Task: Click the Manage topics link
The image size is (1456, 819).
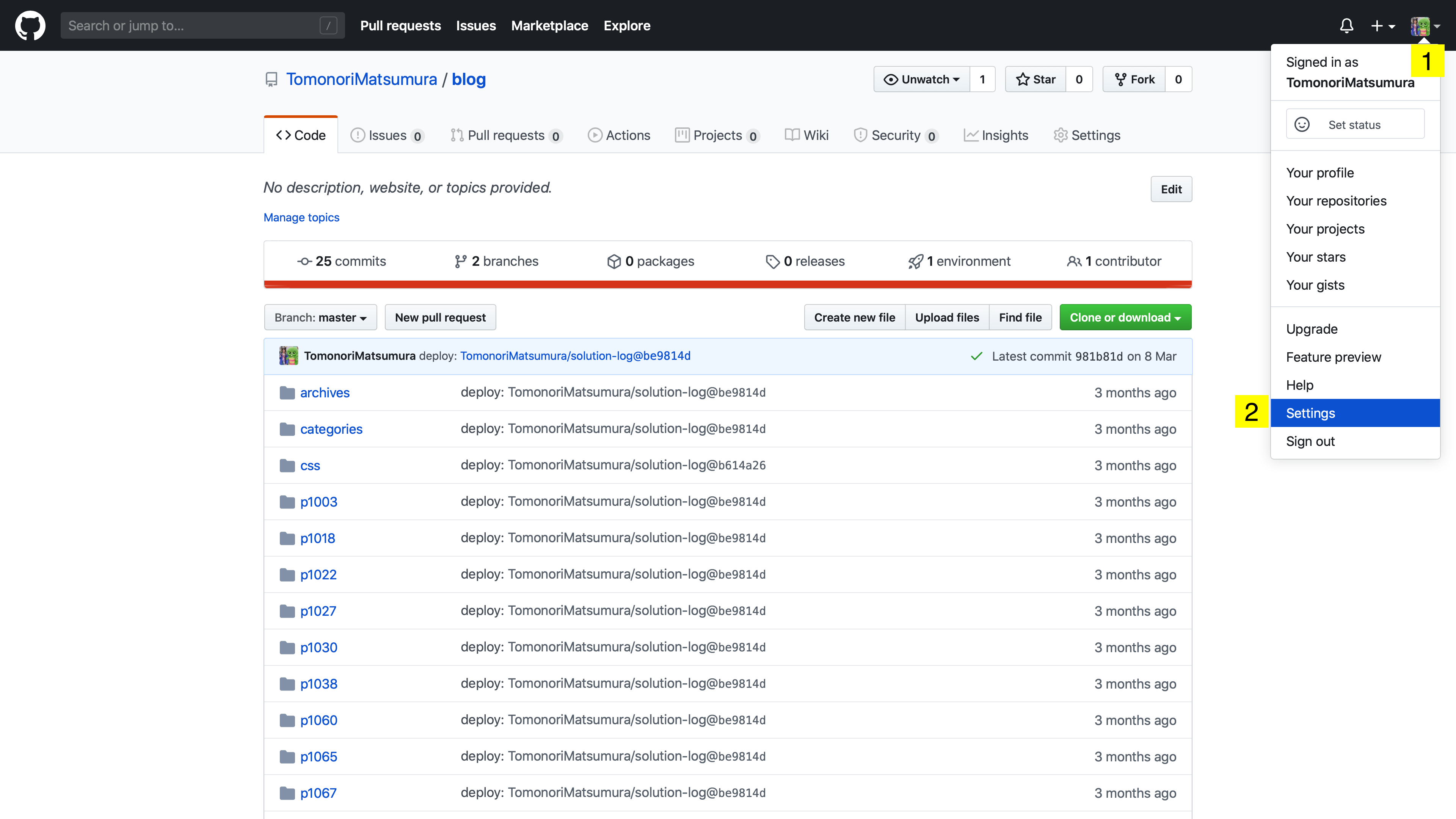Action: click(301, 218)
